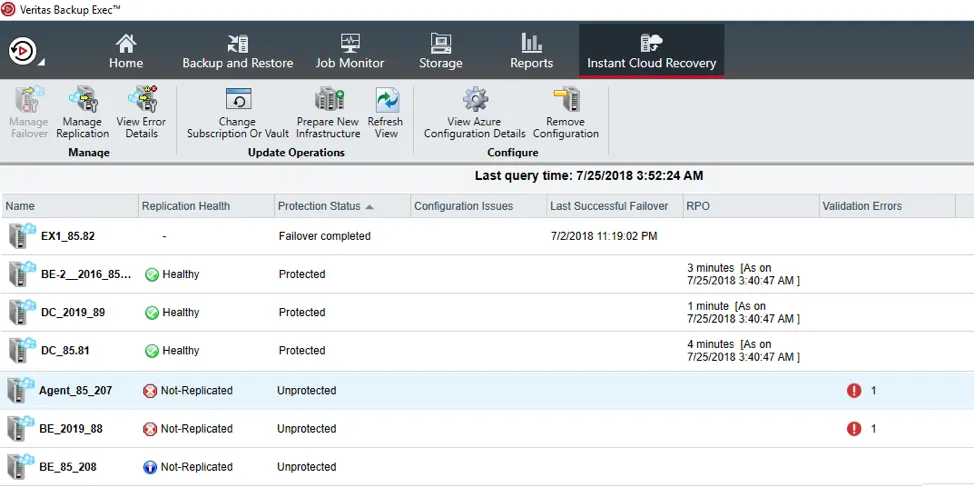
Task: Click the server icon for EX1_85.82
Action: pos(21,236)
